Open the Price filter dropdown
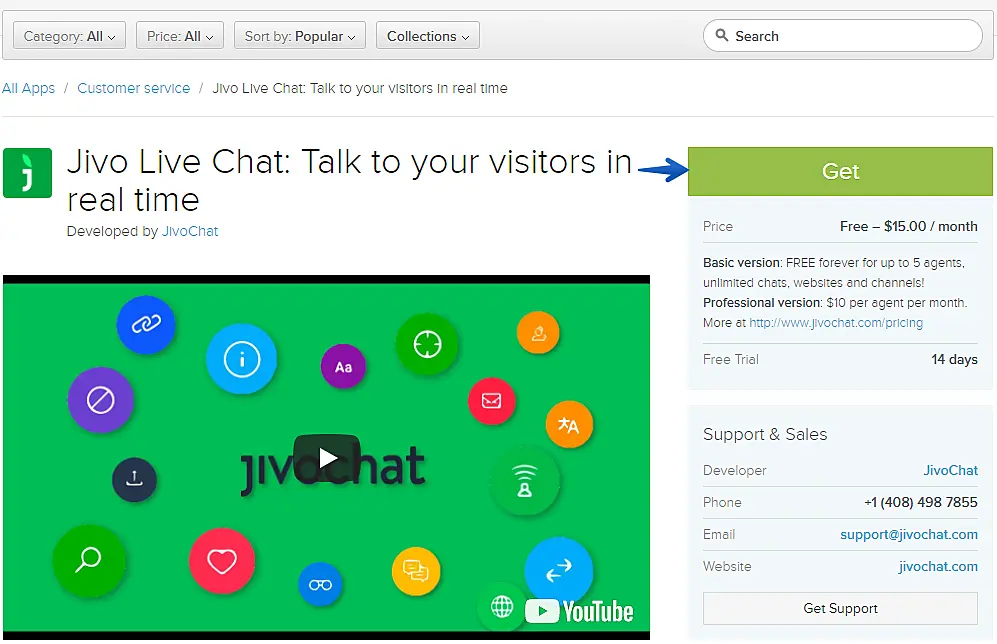Image resolution: width=997 pixels, height=644 pixels. [x=179, y=35]
